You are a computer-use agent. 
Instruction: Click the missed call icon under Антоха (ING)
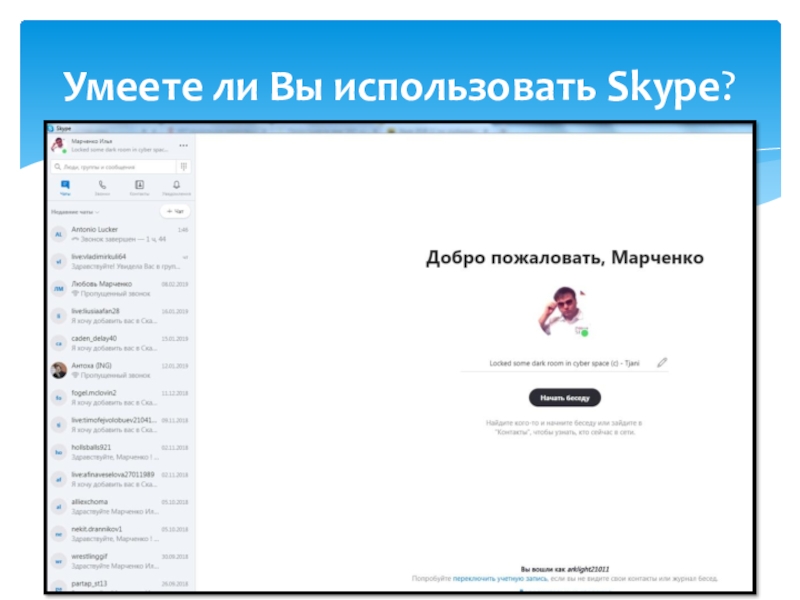(76, 375)
